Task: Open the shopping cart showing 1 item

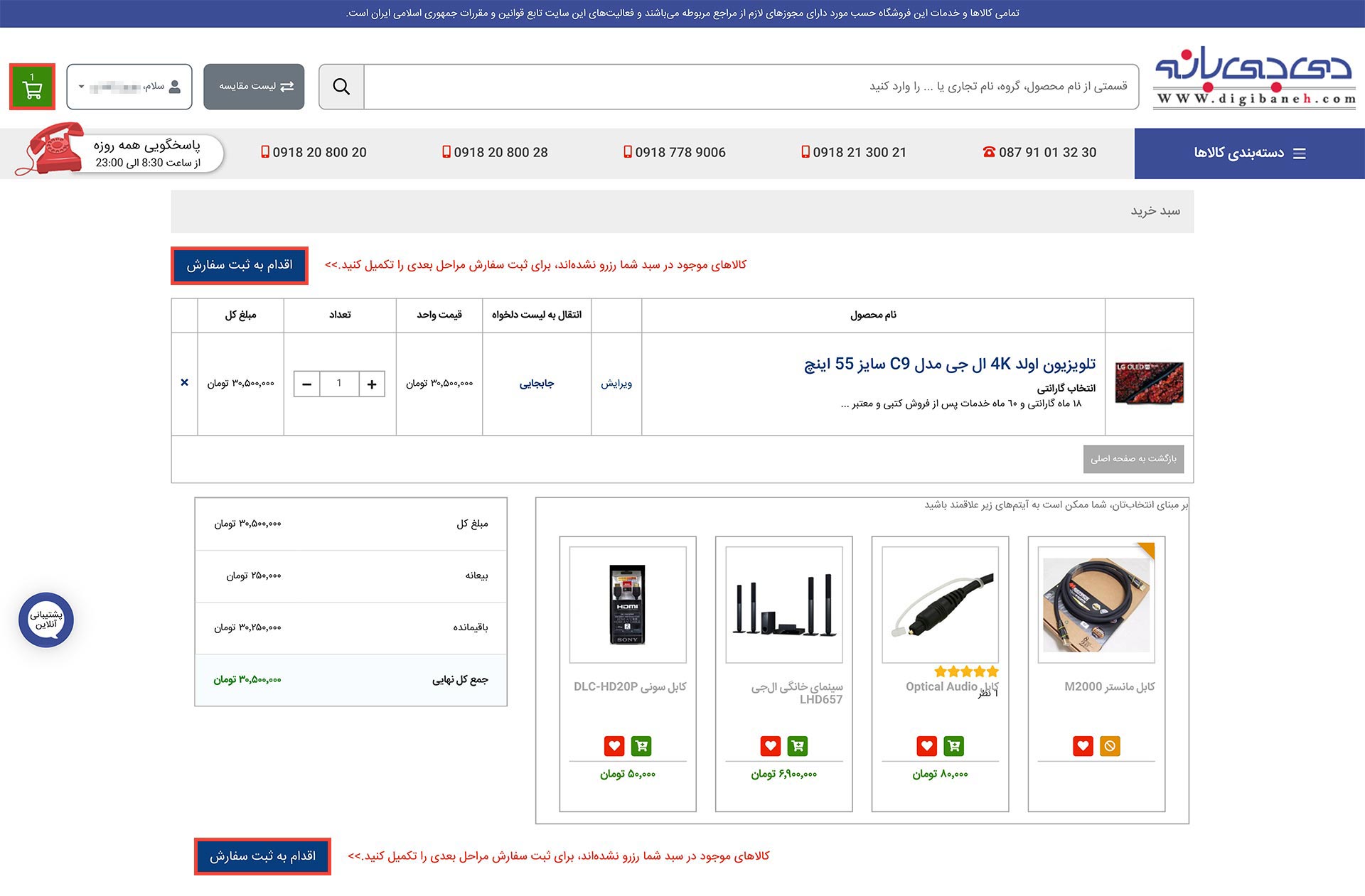Action: [32, 87]
